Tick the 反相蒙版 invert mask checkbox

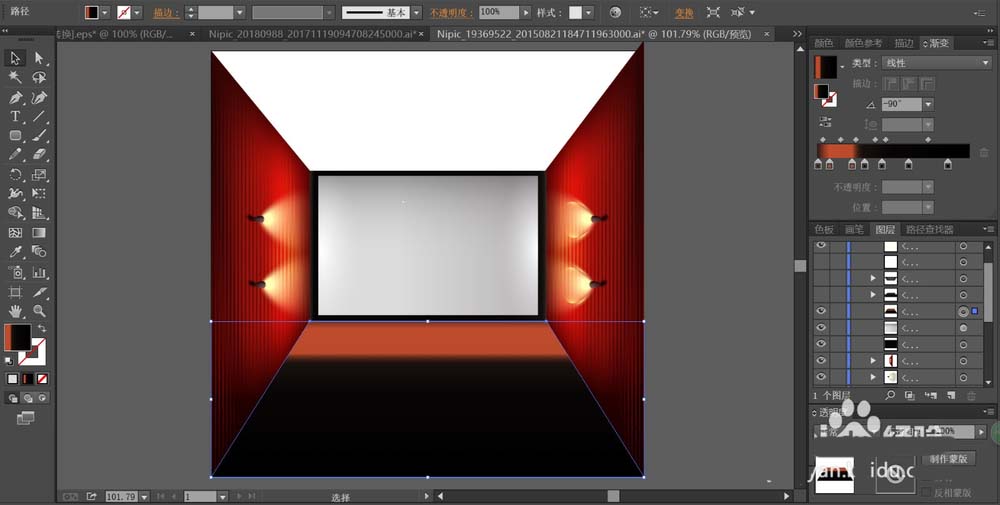click(x=926, y=492)
